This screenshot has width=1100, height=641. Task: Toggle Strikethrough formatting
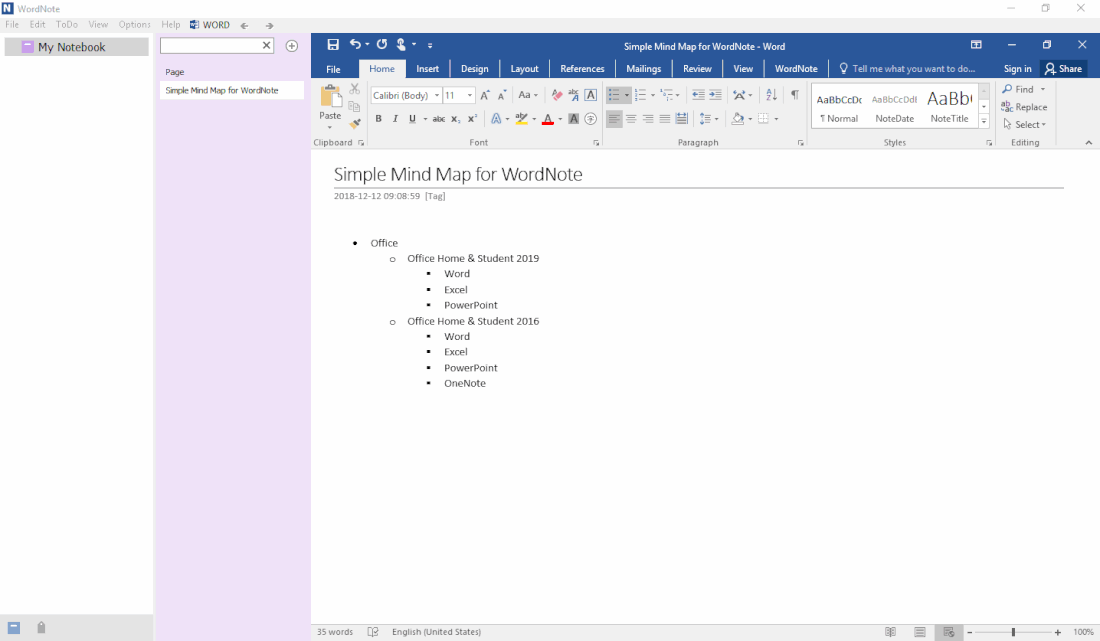pyautogui.click(x=439, y=119)
